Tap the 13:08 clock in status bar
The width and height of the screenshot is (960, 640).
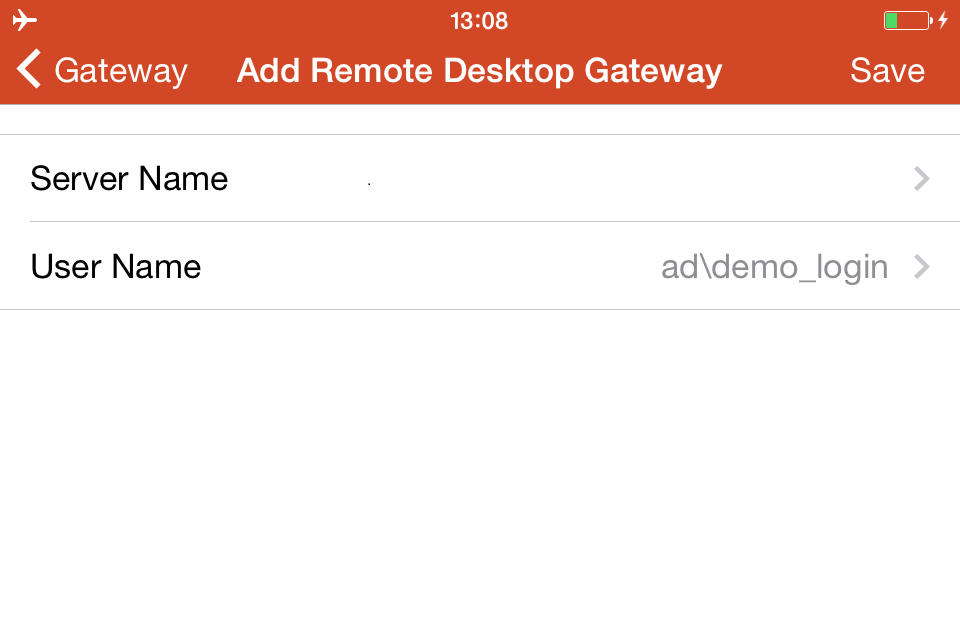coord(479,21)
